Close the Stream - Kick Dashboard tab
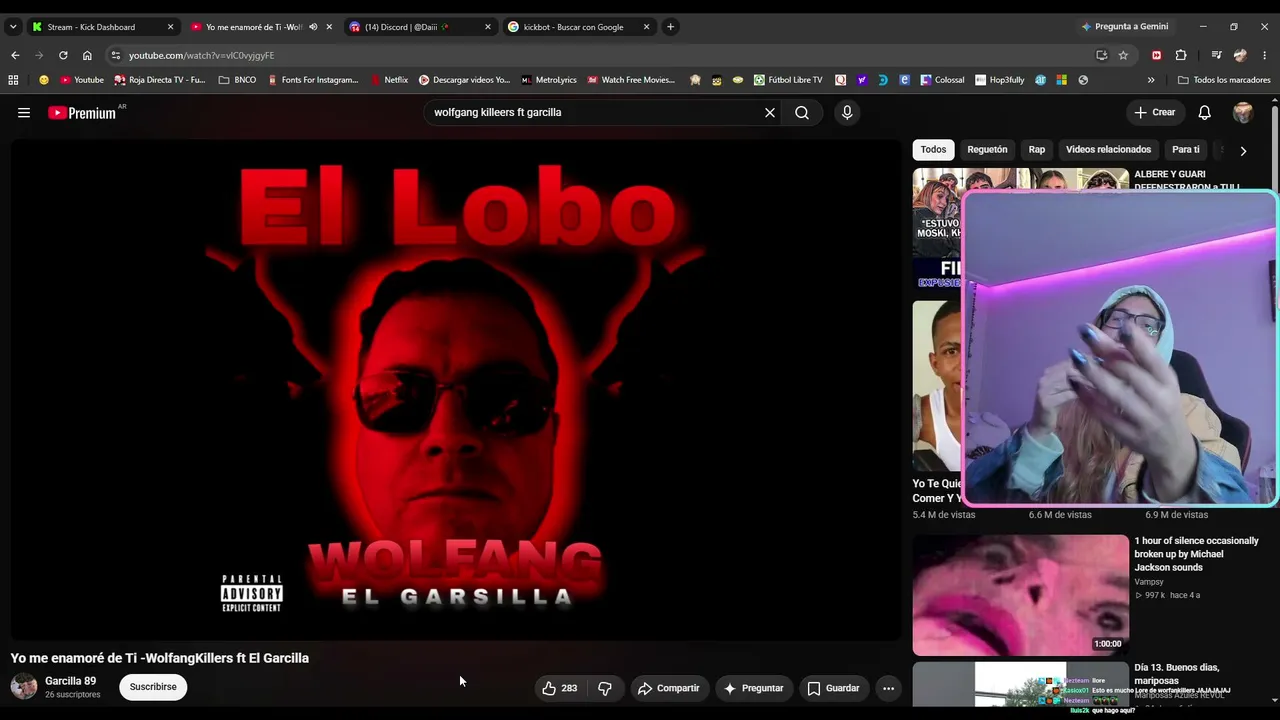Image resolution: width=1280 pixels, height=720 pixels. 170,27
